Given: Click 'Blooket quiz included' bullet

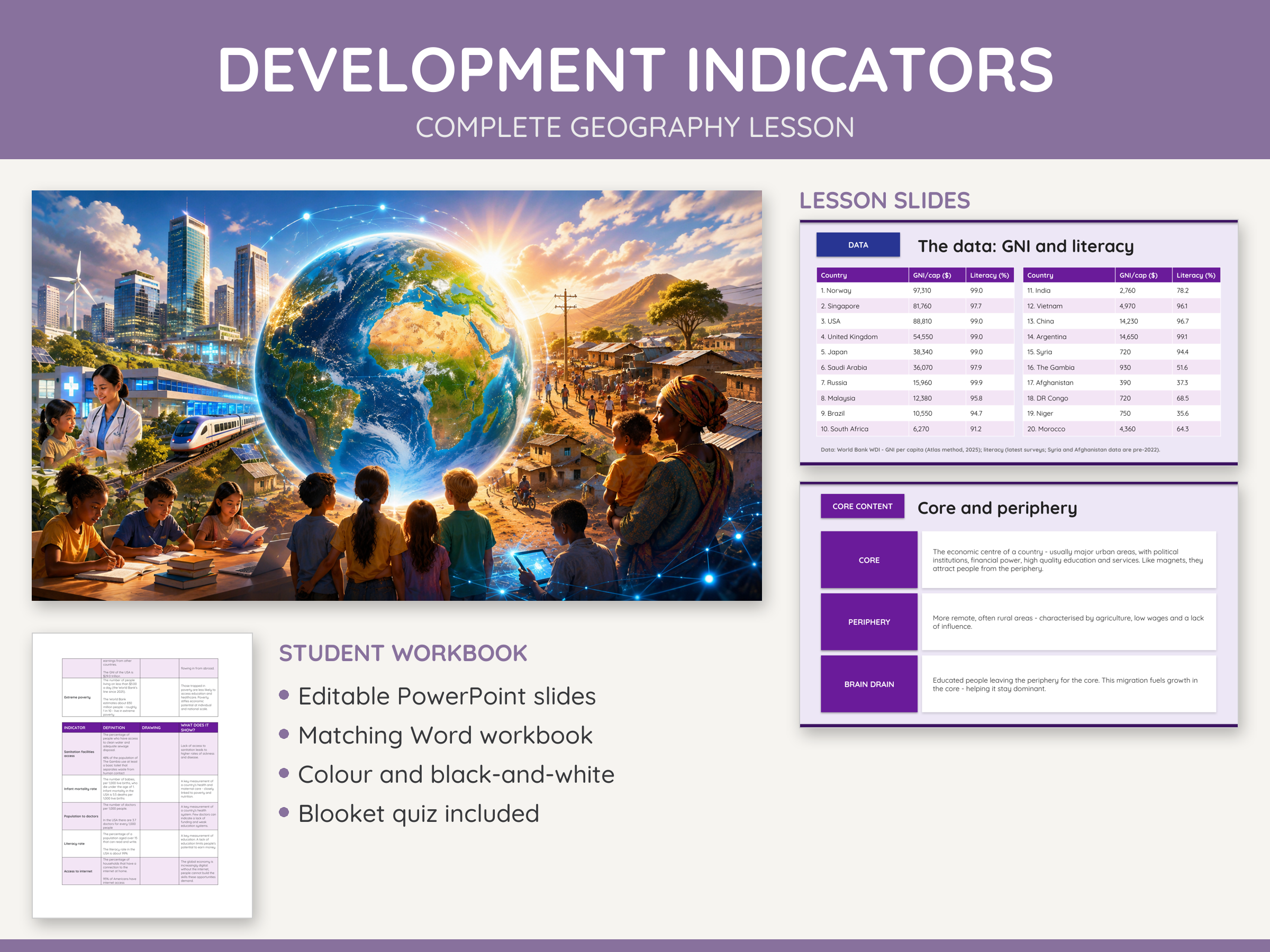Looking at the screenshot, I should click(419, 814).
